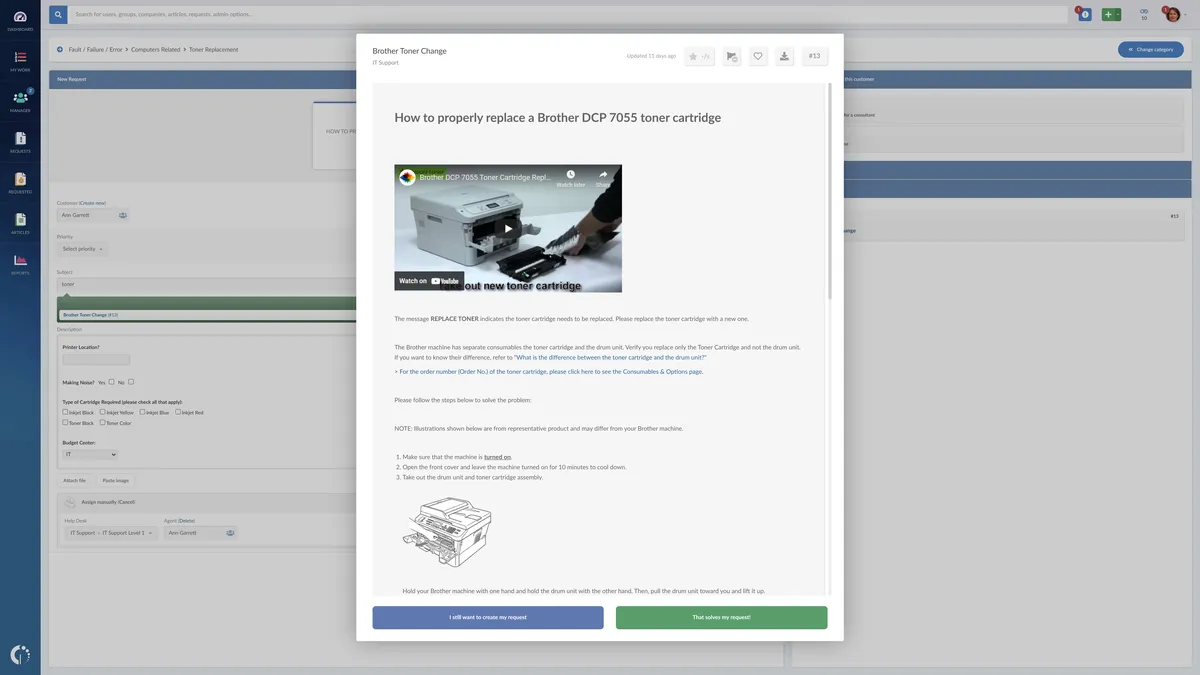Image resolution: width=1200 pixels, height=675 pixels.
Task: Open the Manager section in the sidebar
Action: pos(20,100)
